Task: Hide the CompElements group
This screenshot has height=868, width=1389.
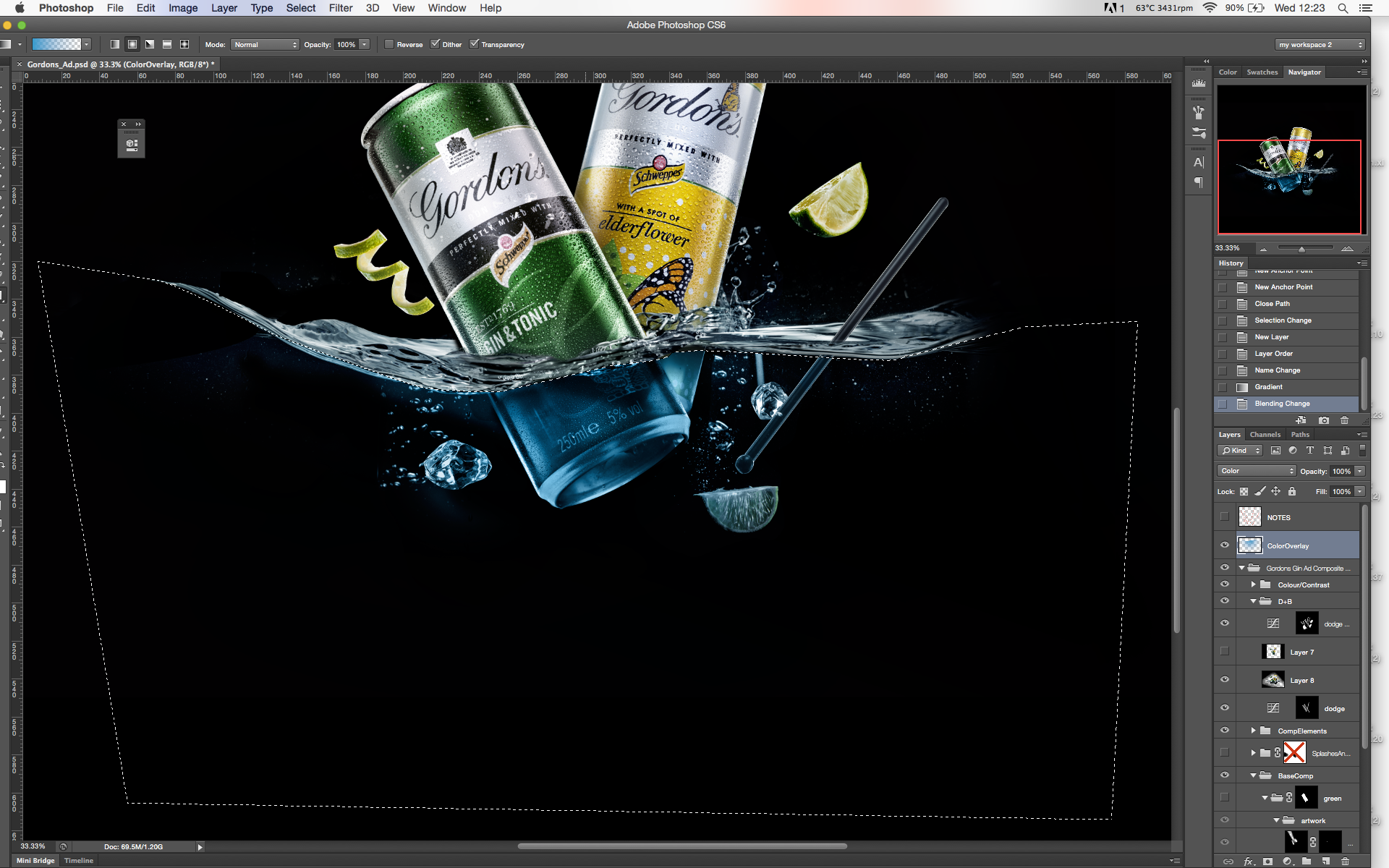Action: (1225, 731)
